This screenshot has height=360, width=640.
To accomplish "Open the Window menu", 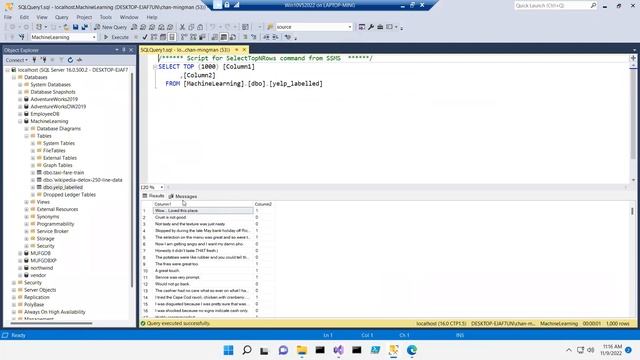I will click(x=129, y=17).
